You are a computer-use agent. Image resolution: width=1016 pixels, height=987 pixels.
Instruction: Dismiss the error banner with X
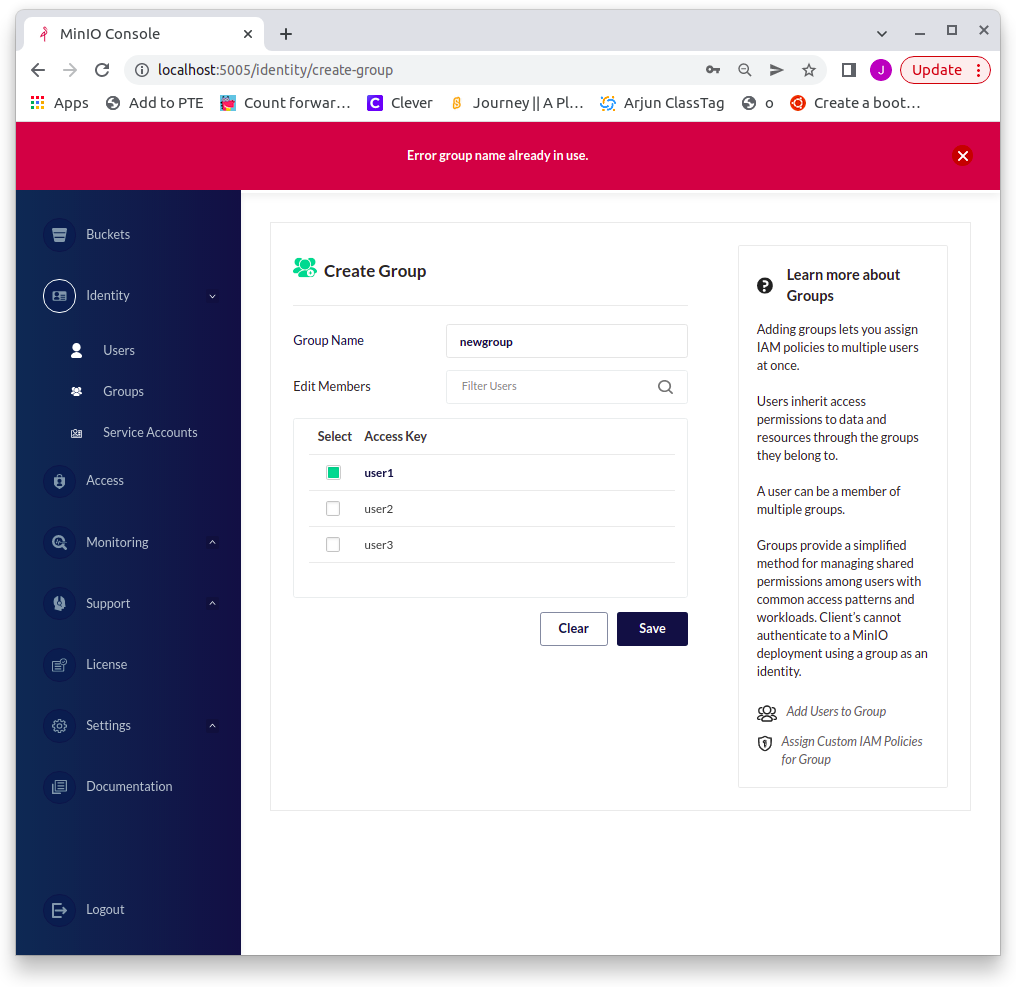tap(962, 156)
